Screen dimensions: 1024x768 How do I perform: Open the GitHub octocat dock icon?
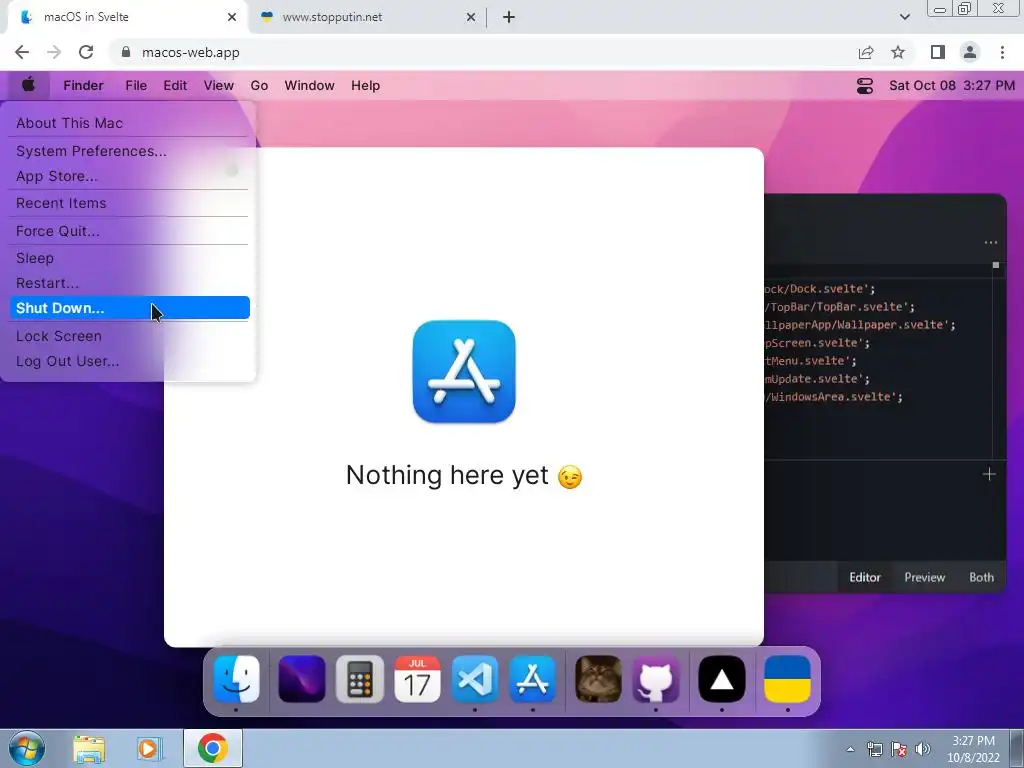pos(656,679)
